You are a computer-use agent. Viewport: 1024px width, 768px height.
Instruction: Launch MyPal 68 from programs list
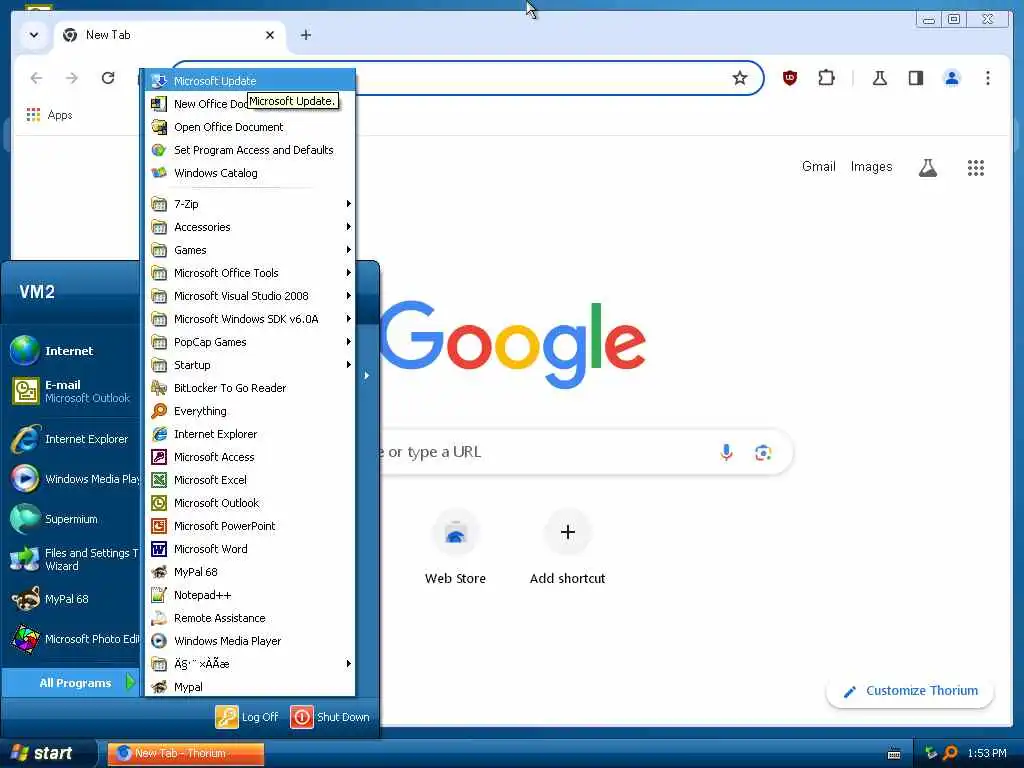250,571
